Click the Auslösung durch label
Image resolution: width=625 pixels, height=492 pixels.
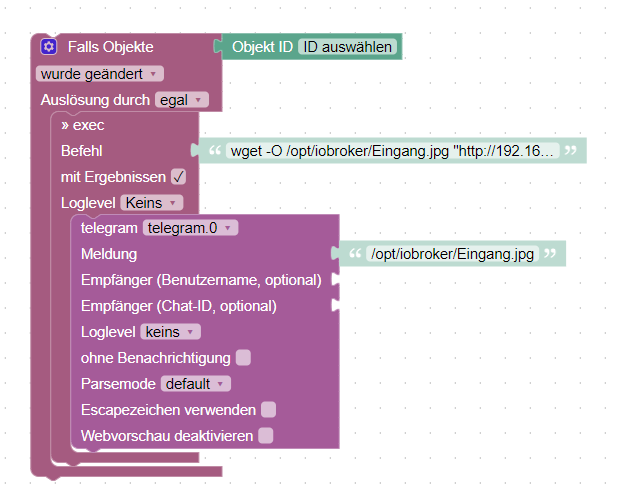click(95, 100)
